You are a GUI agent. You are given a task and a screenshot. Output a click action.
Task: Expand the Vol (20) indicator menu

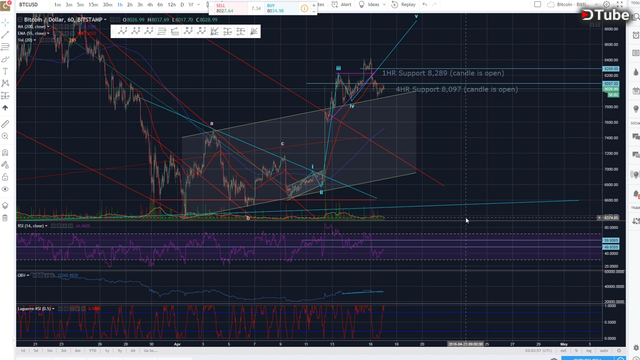[34, 40]
